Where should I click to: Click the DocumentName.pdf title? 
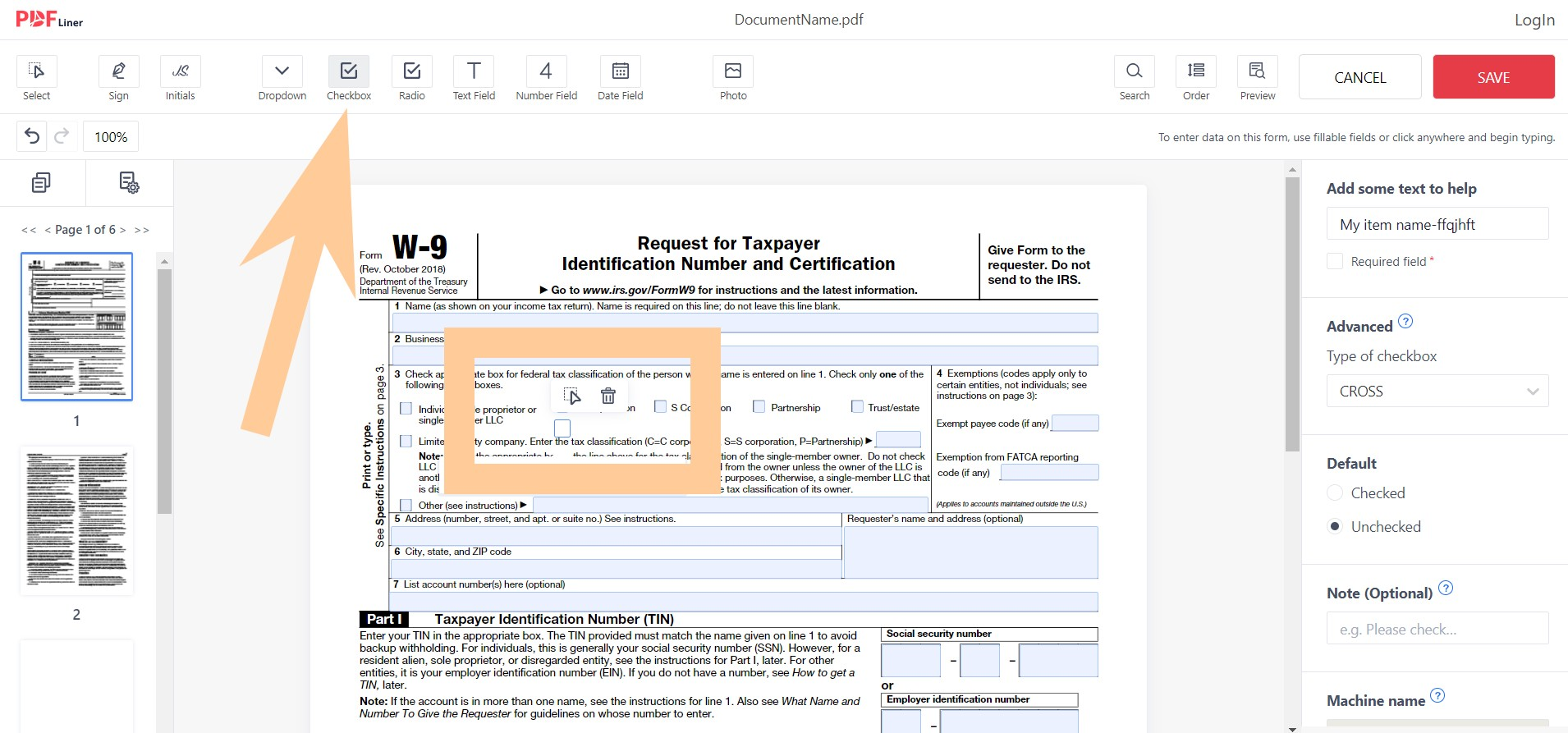799,20
